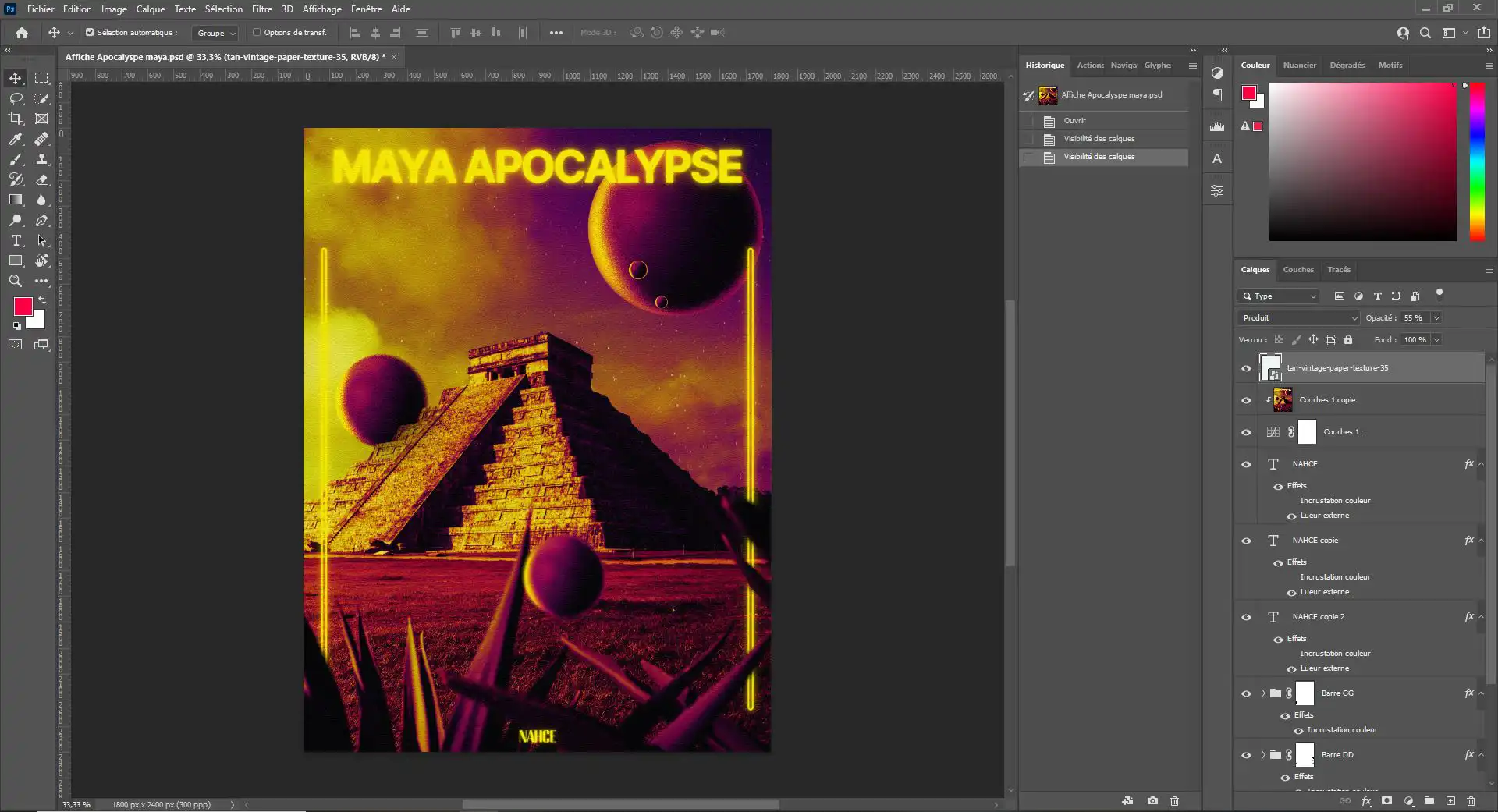Switch to the Actions tab
Viewport: 1498px width, 812px height.
(x=1091, y=66)
